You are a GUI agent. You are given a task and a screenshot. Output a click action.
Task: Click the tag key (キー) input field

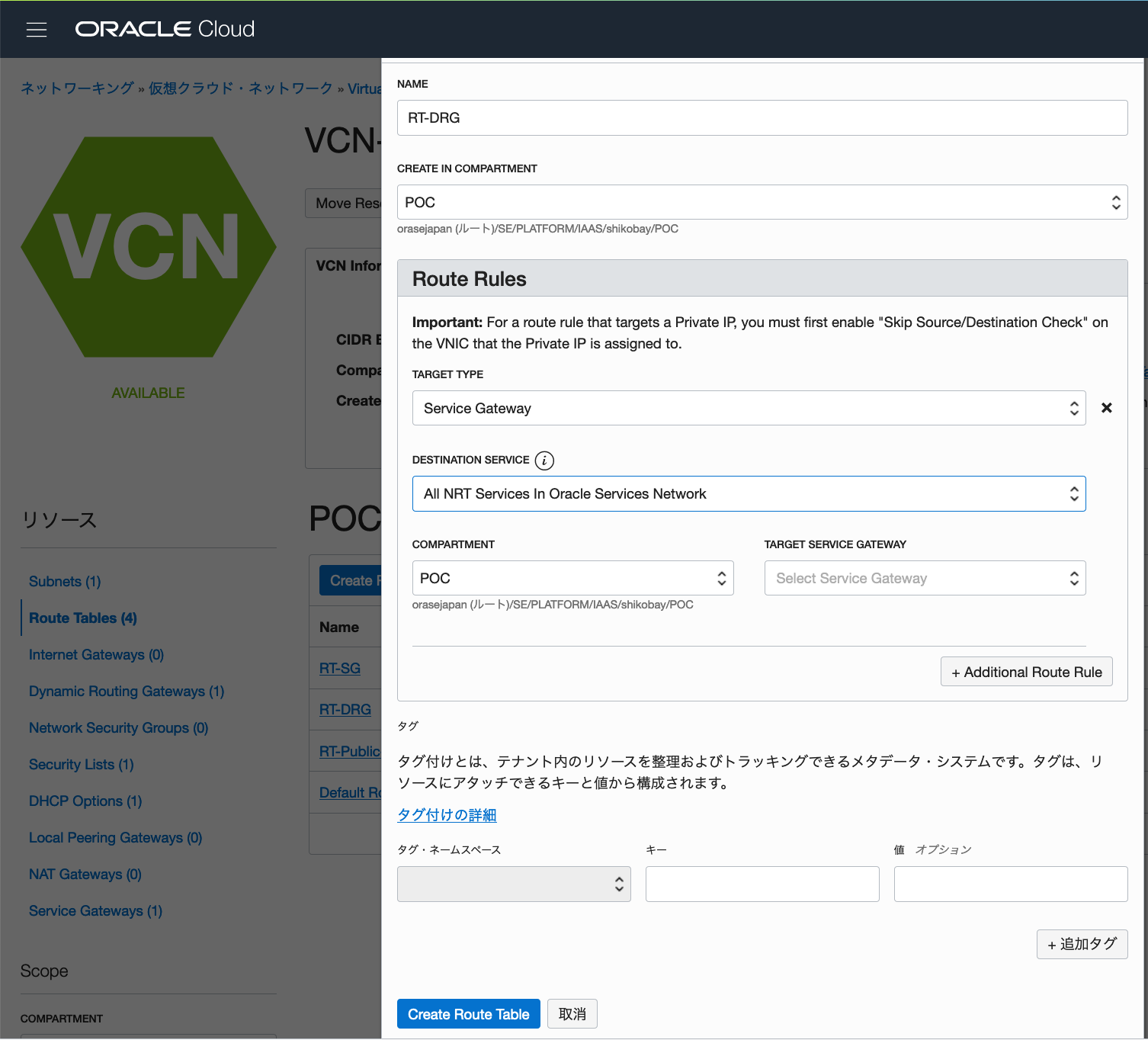762,884
